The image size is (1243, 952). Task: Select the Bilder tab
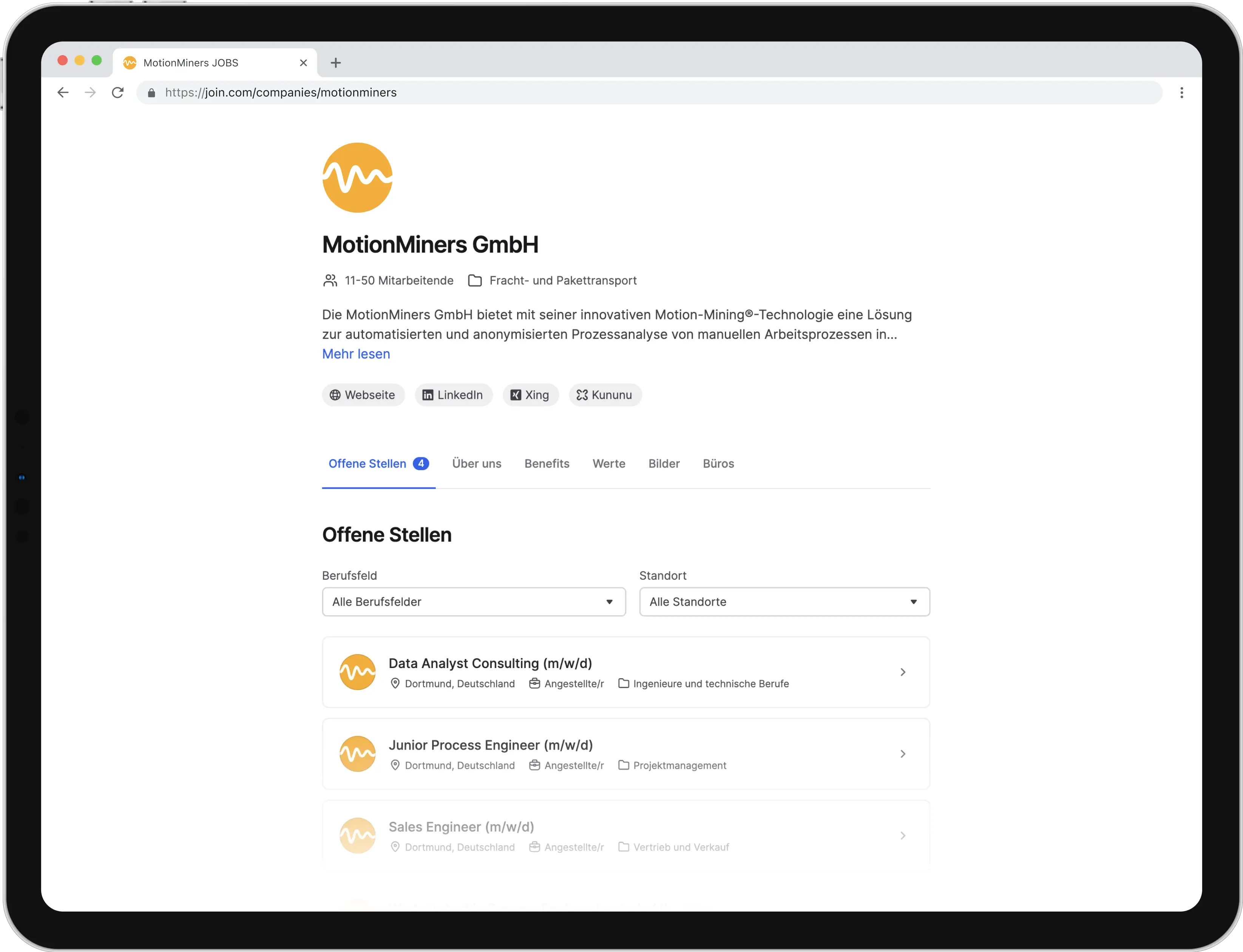664,463
